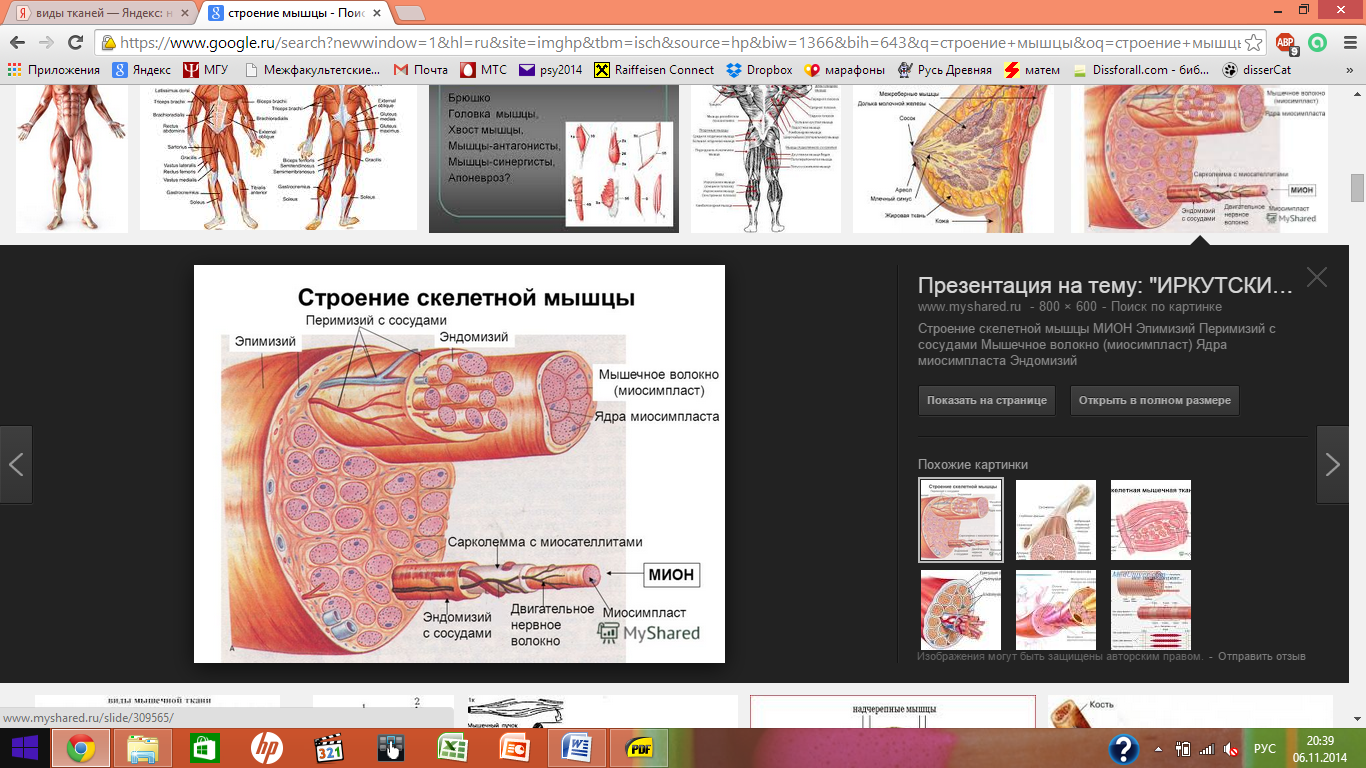The image size is (1366, 768).
Task: Open the матем bookmark
Action: tap(1032, 70)
